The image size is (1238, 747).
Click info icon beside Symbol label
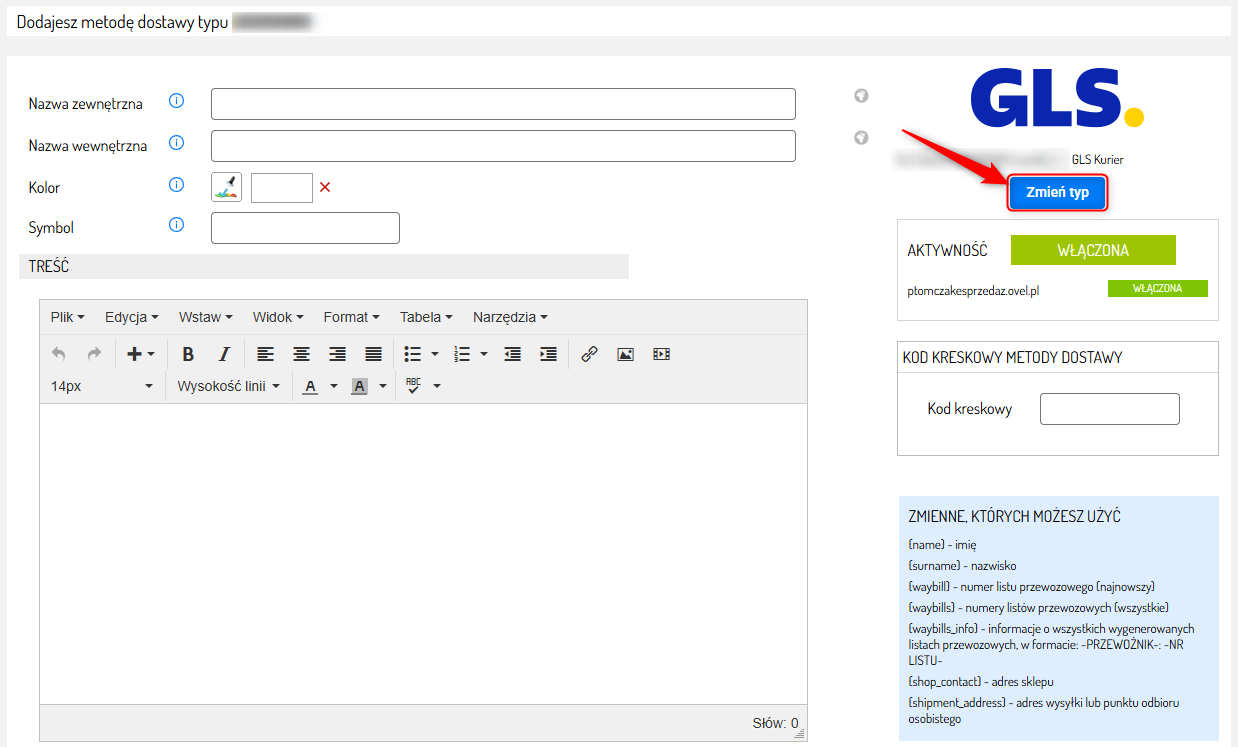177,225
